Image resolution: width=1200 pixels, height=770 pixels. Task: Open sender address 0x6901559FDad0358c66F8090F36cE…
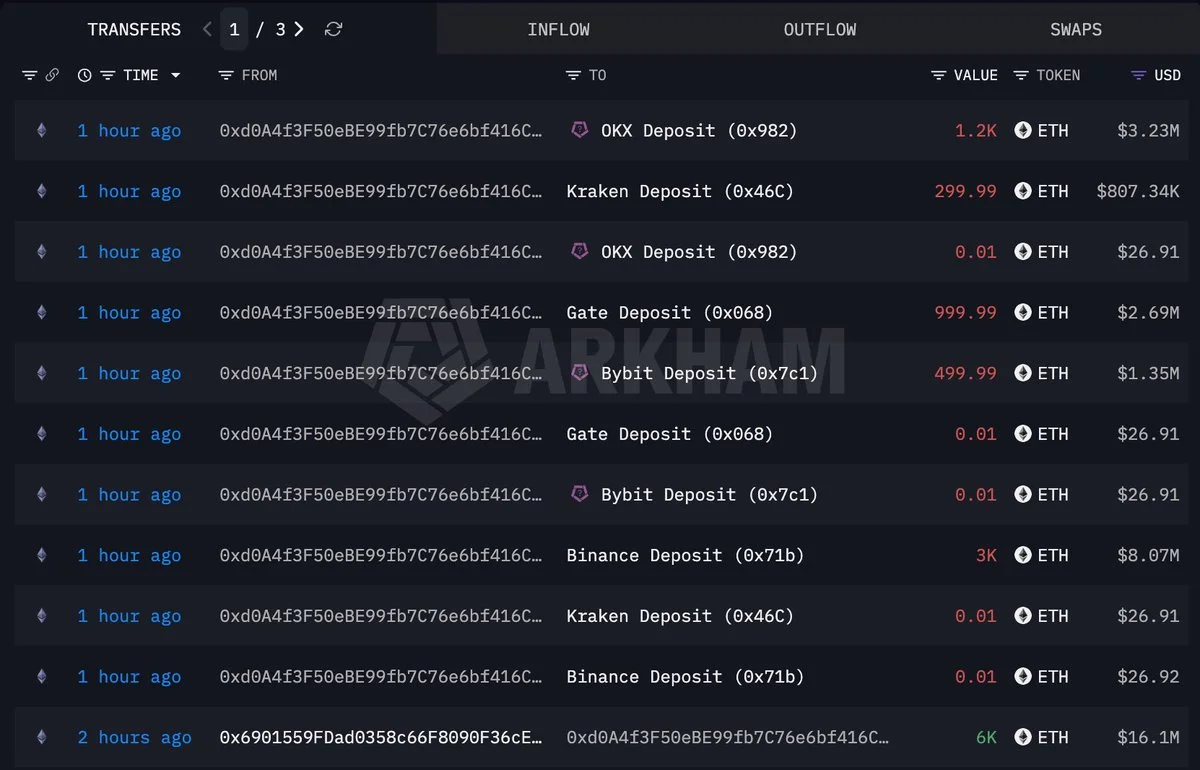pyautogui.click(x=382, y=737)
